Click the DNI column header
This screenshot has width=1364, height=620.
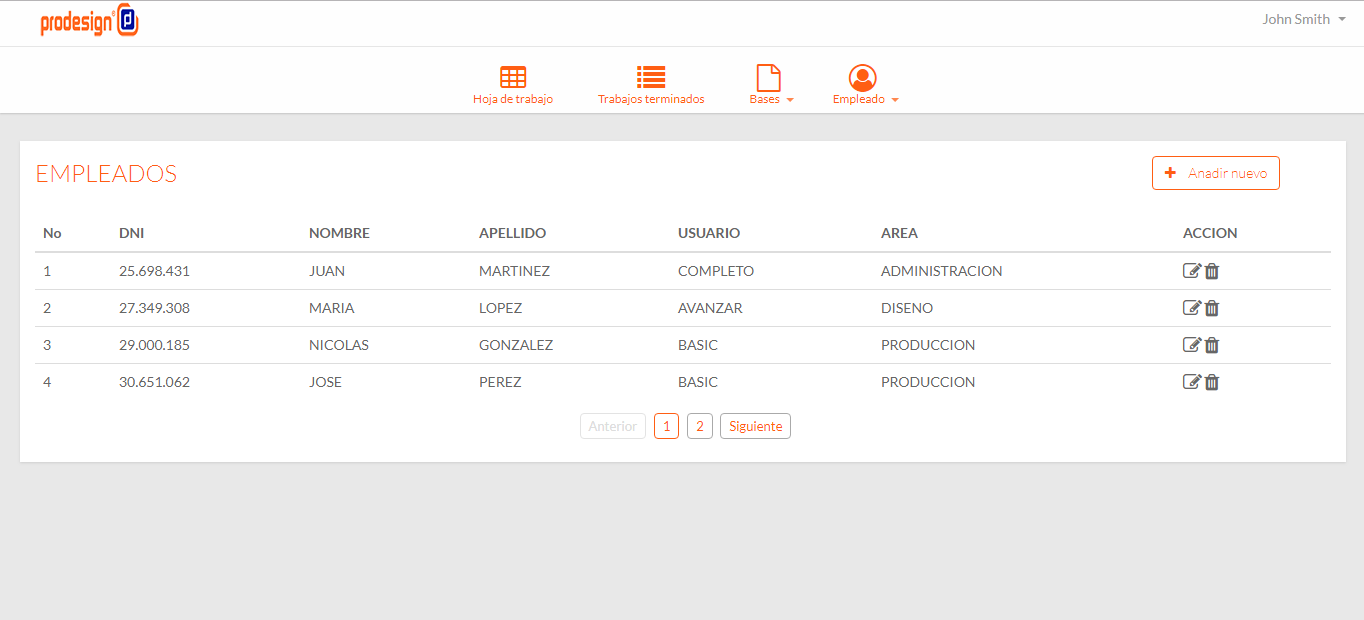click(x=131, y=233)
